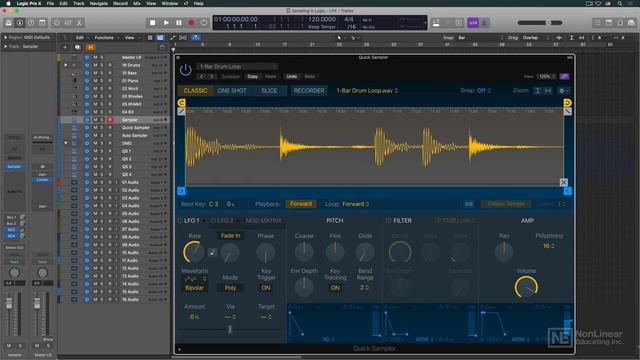The image size is (640, 360).
Task: Toggle the Key Tracking ON button
Action: click(335, 288)
